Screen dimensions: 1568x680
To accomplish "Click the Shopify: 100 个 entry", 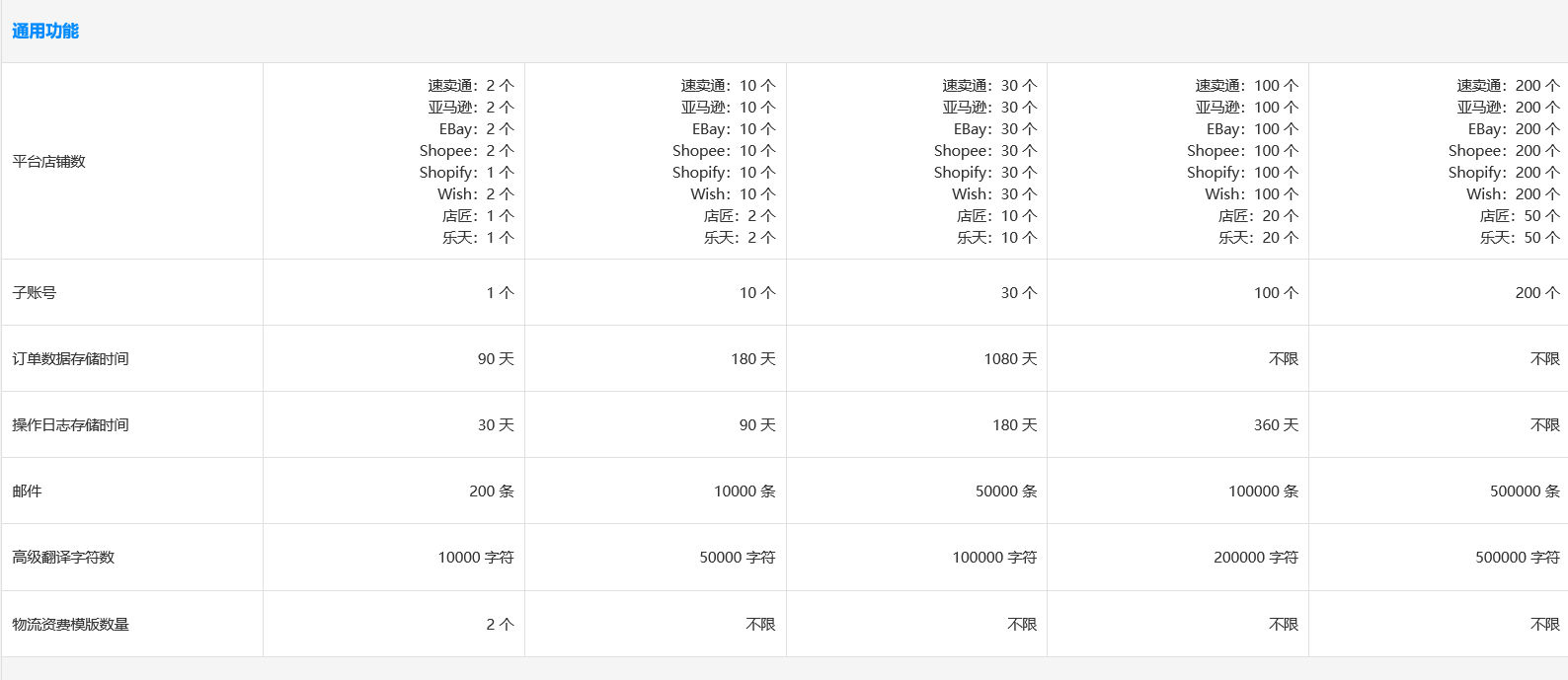I will coord(1243,173).
